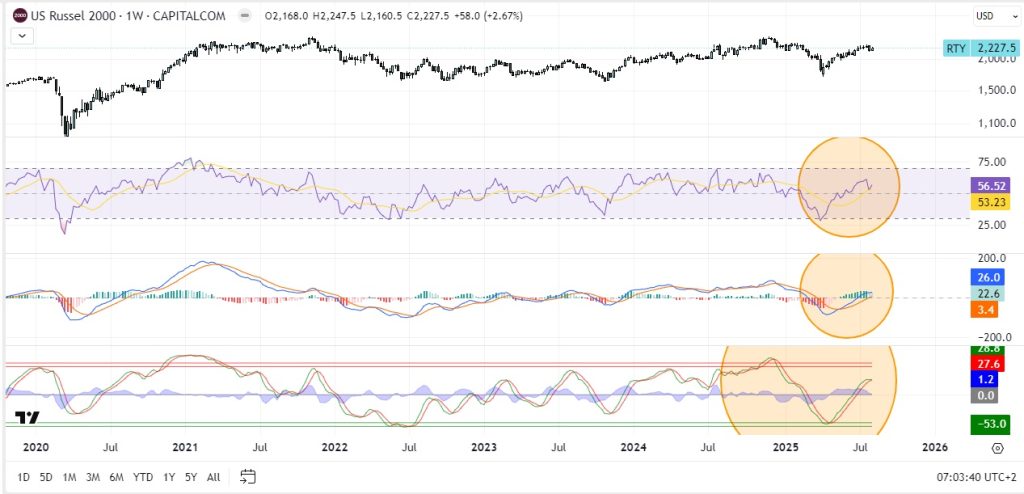Screen dimensions: 1024x494
Task: Select the 1D time range
Action: (23, 477)
